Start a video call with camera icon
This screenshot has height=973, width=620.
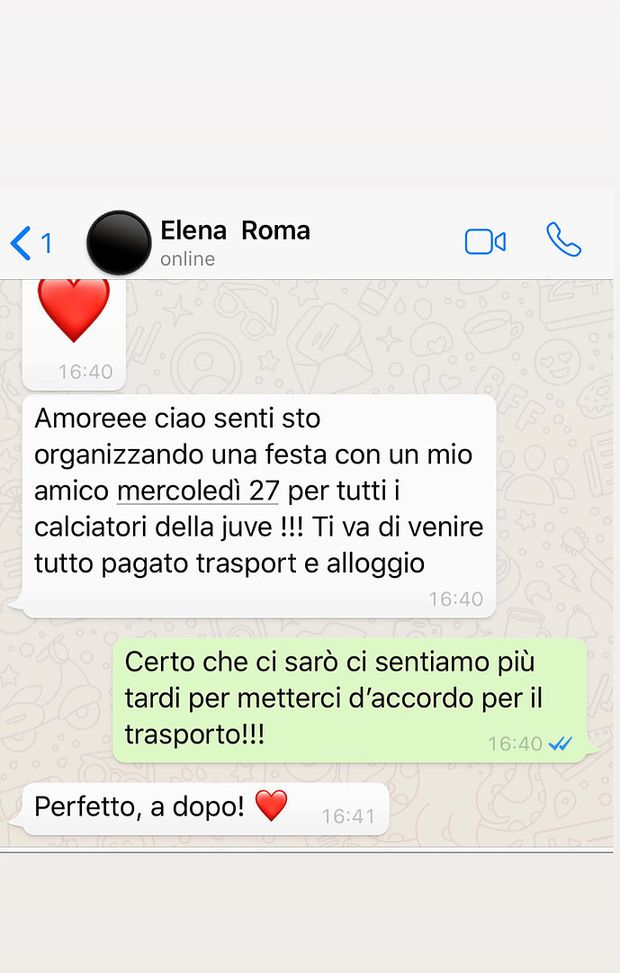(x=485, y=242)
